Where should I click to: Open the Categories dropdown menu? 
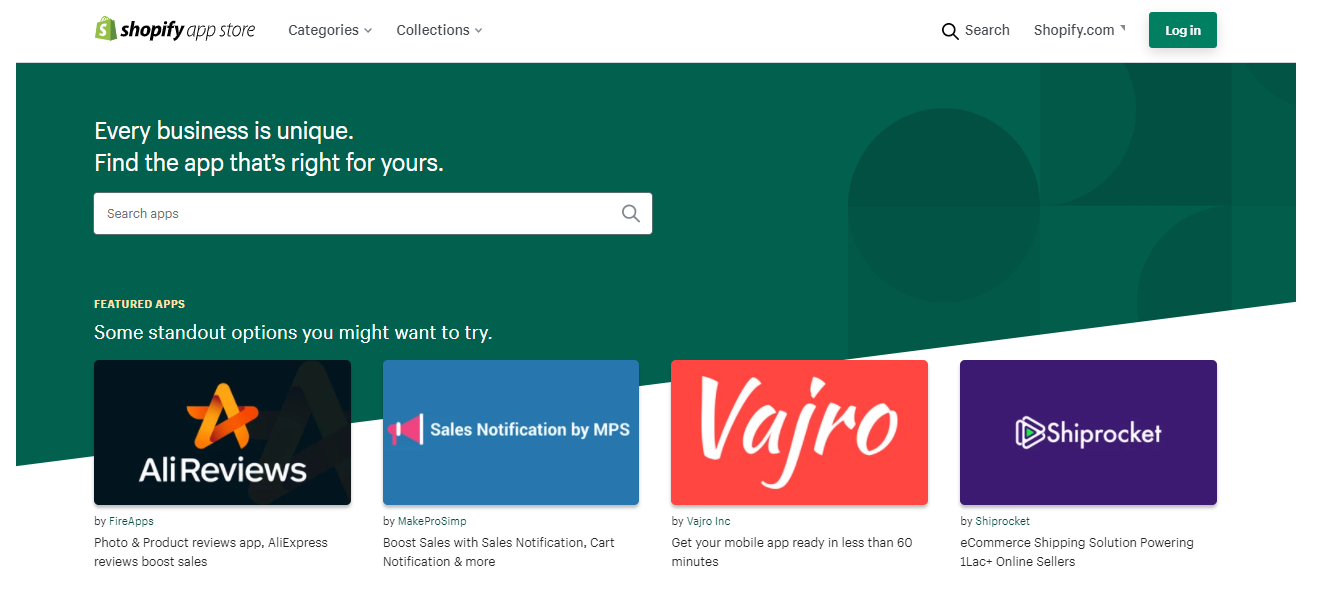330,30
